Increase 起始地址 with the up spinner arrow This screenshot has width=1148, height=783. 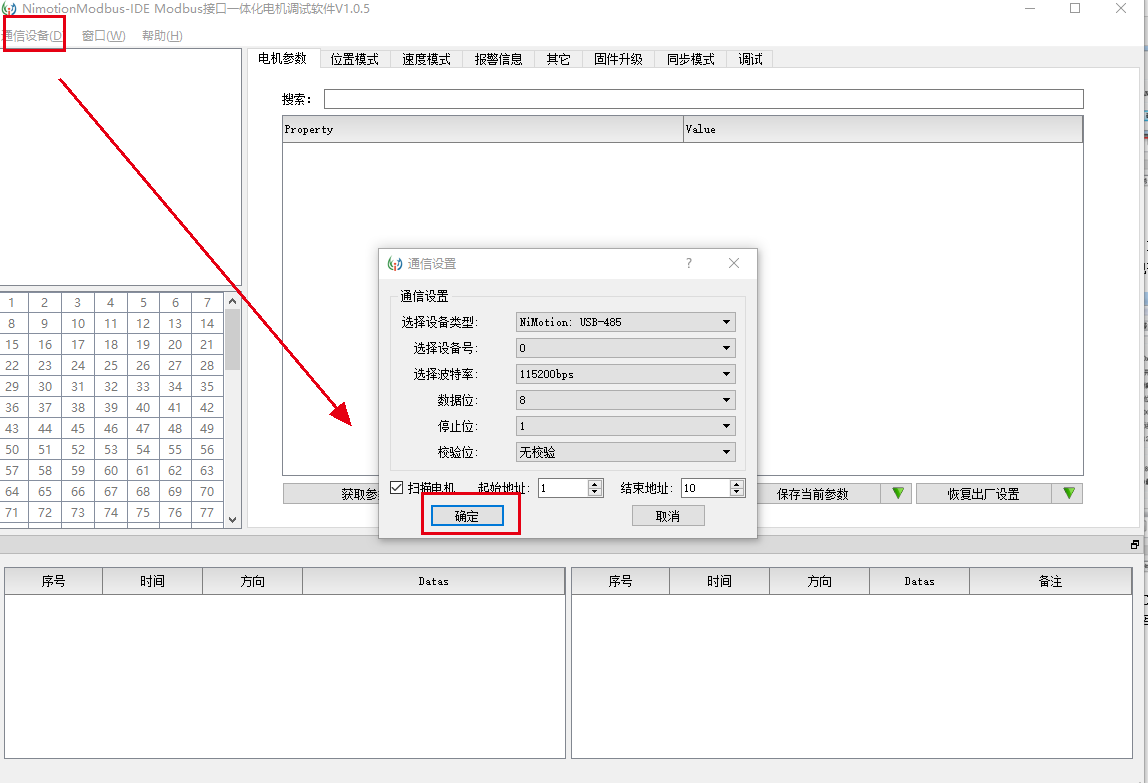tap(595, 484)
